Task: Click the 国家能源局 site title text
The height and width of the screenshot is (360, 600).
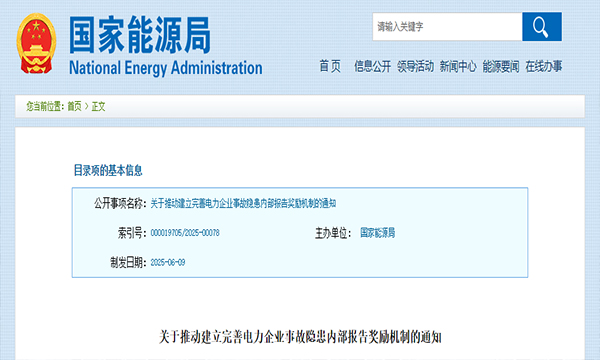Action: click(x=140, y=35)
